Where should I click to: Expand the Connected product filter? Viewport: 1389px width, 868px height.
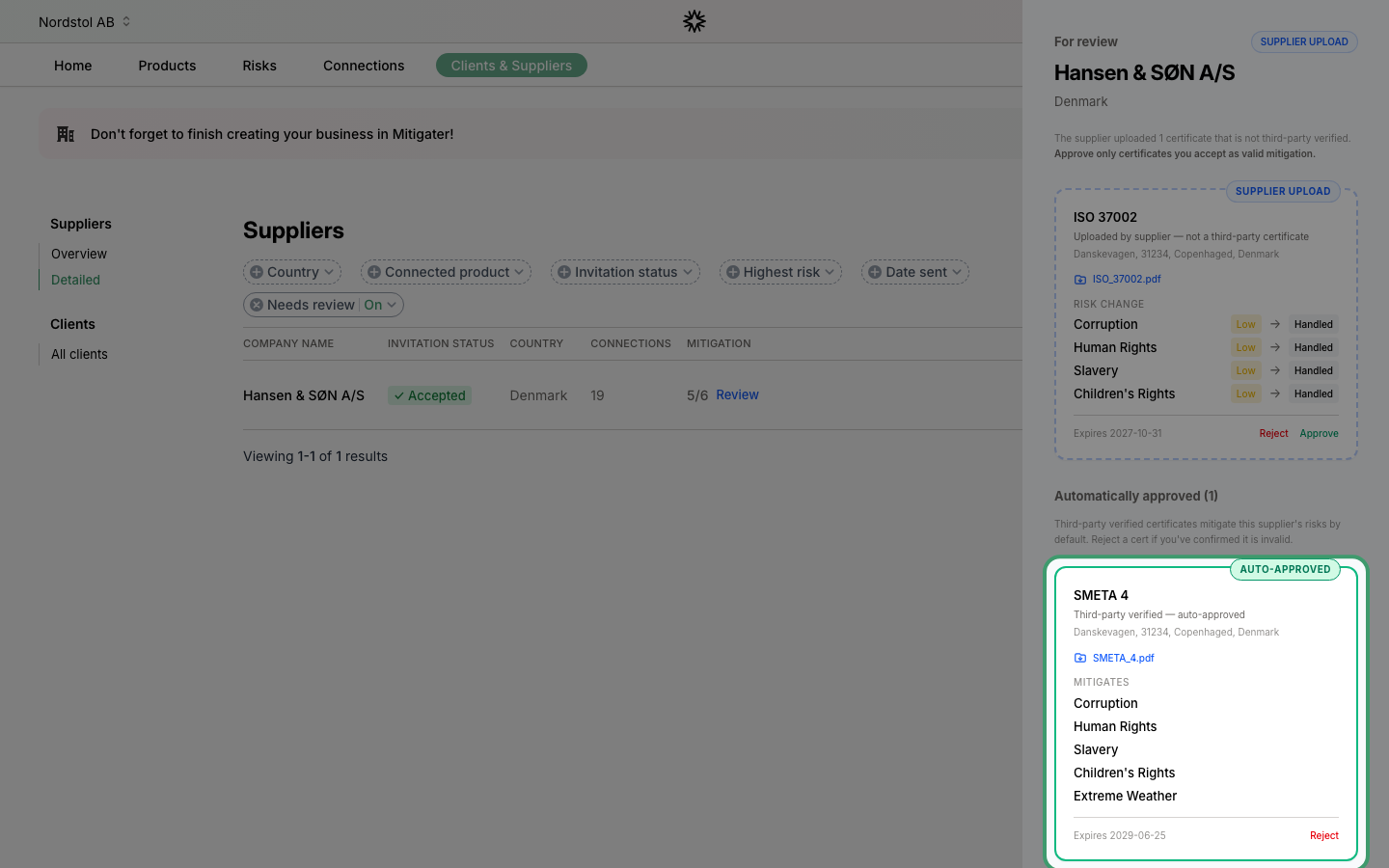(x=446, y=272)
